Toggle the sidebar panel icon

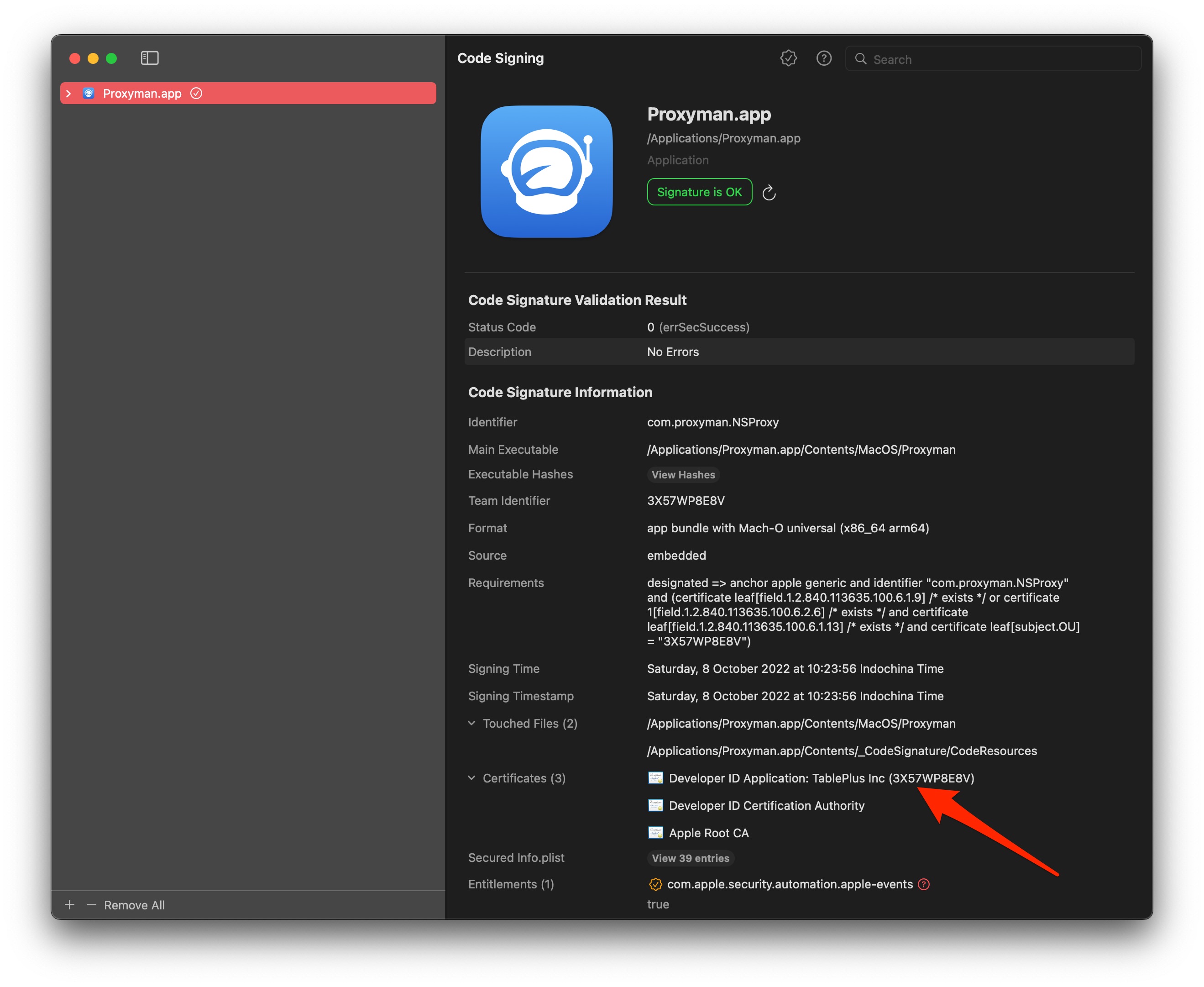150,58
